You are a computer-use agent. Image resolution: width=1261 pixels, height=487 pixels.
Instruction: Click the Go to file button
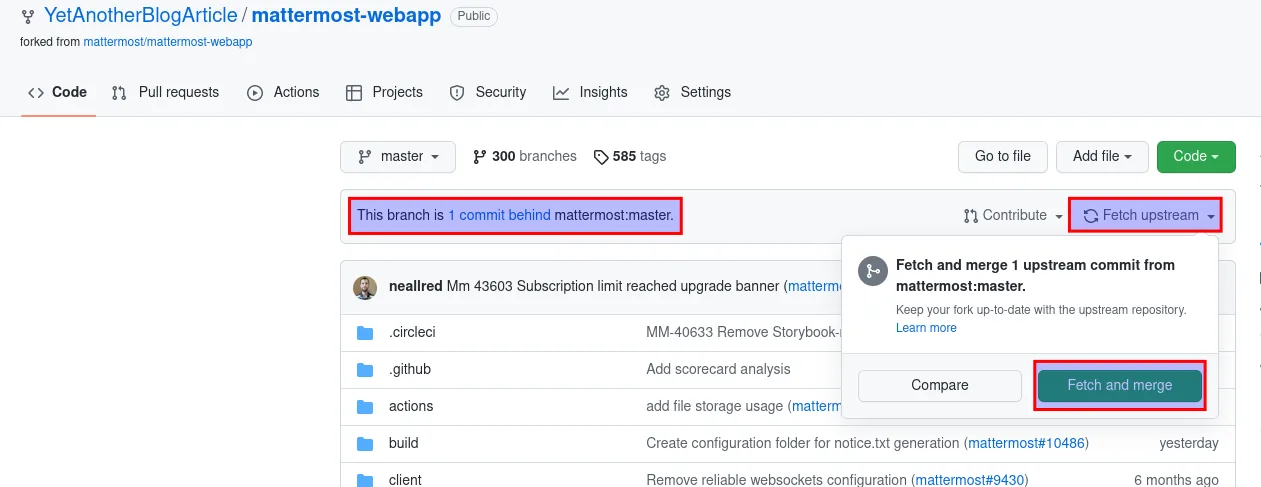pos(1002,156)
